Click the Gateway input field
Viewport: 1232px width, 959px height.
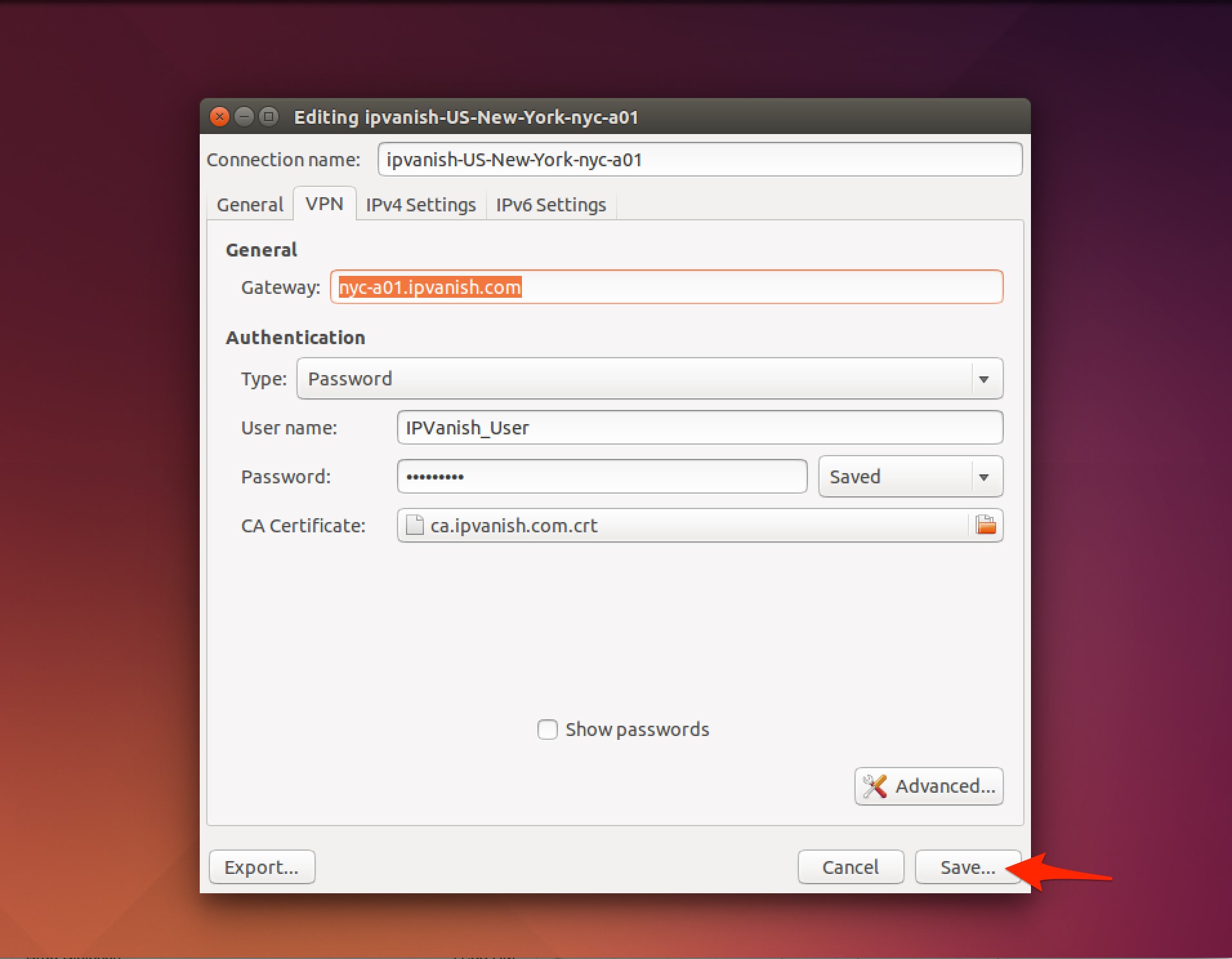pyautogui.click(x=666, y=287)
